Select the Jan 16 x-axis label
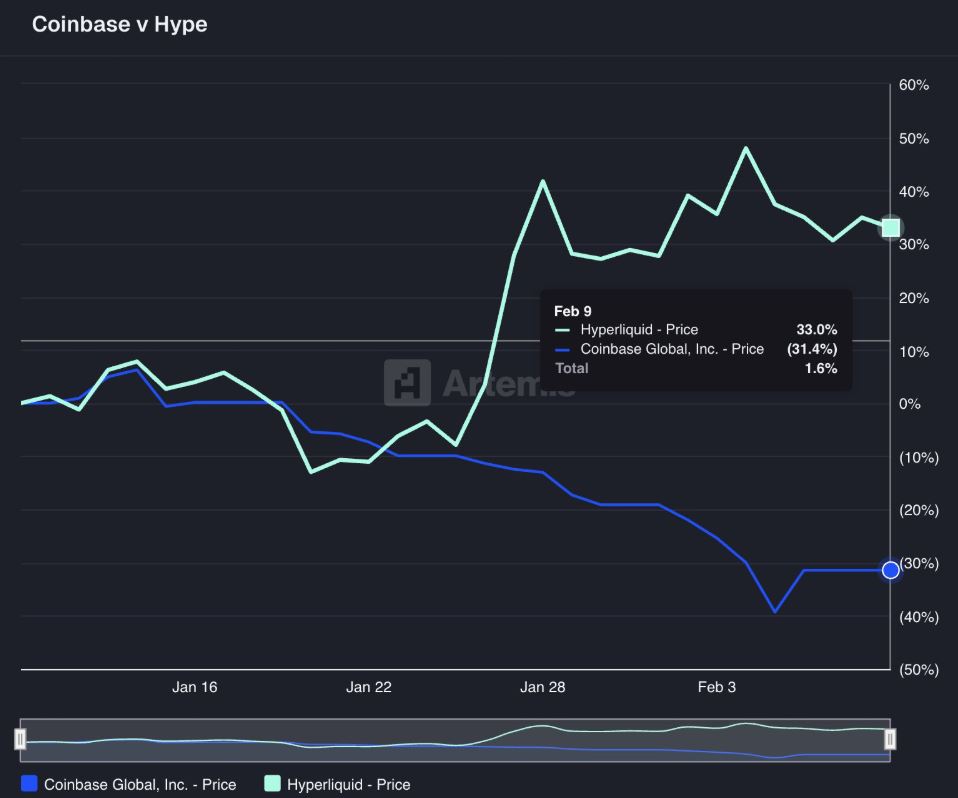Viewport: 958px width, 798px height. [194, 687]
